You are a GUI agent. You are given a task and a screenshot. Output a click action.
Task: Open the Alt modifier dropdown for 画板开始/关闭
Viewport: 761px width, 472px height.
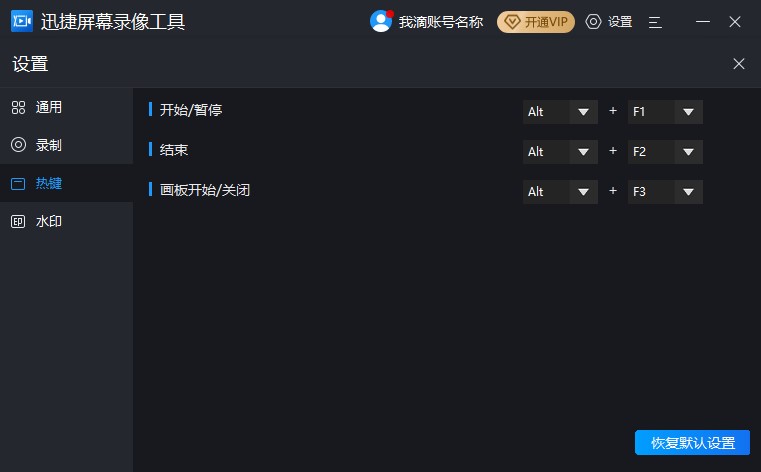[584, 192]
